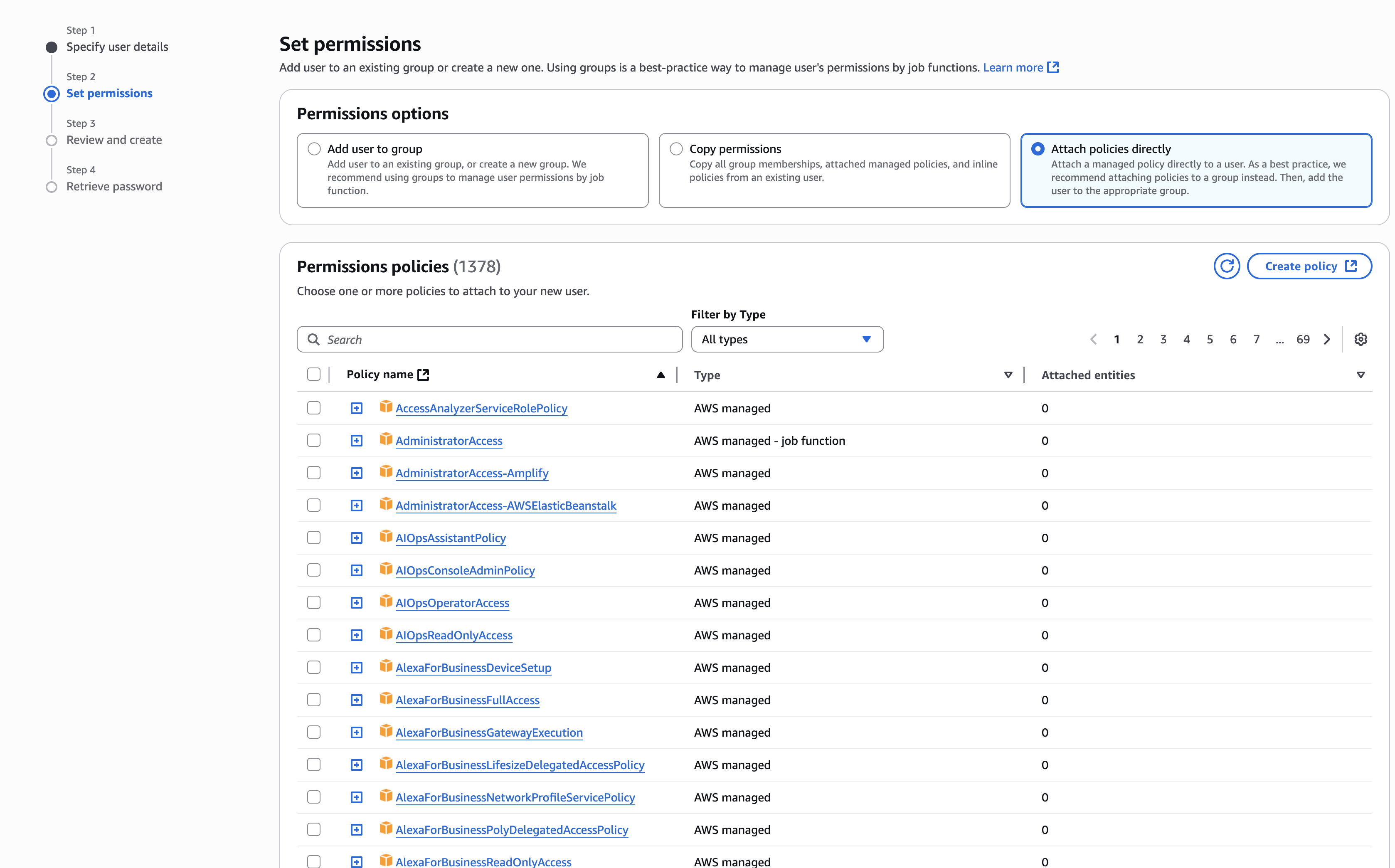Go to next page with right chevron
Screen dimensions: 1395x868
pyautogui.click(x=1327, y=339)
